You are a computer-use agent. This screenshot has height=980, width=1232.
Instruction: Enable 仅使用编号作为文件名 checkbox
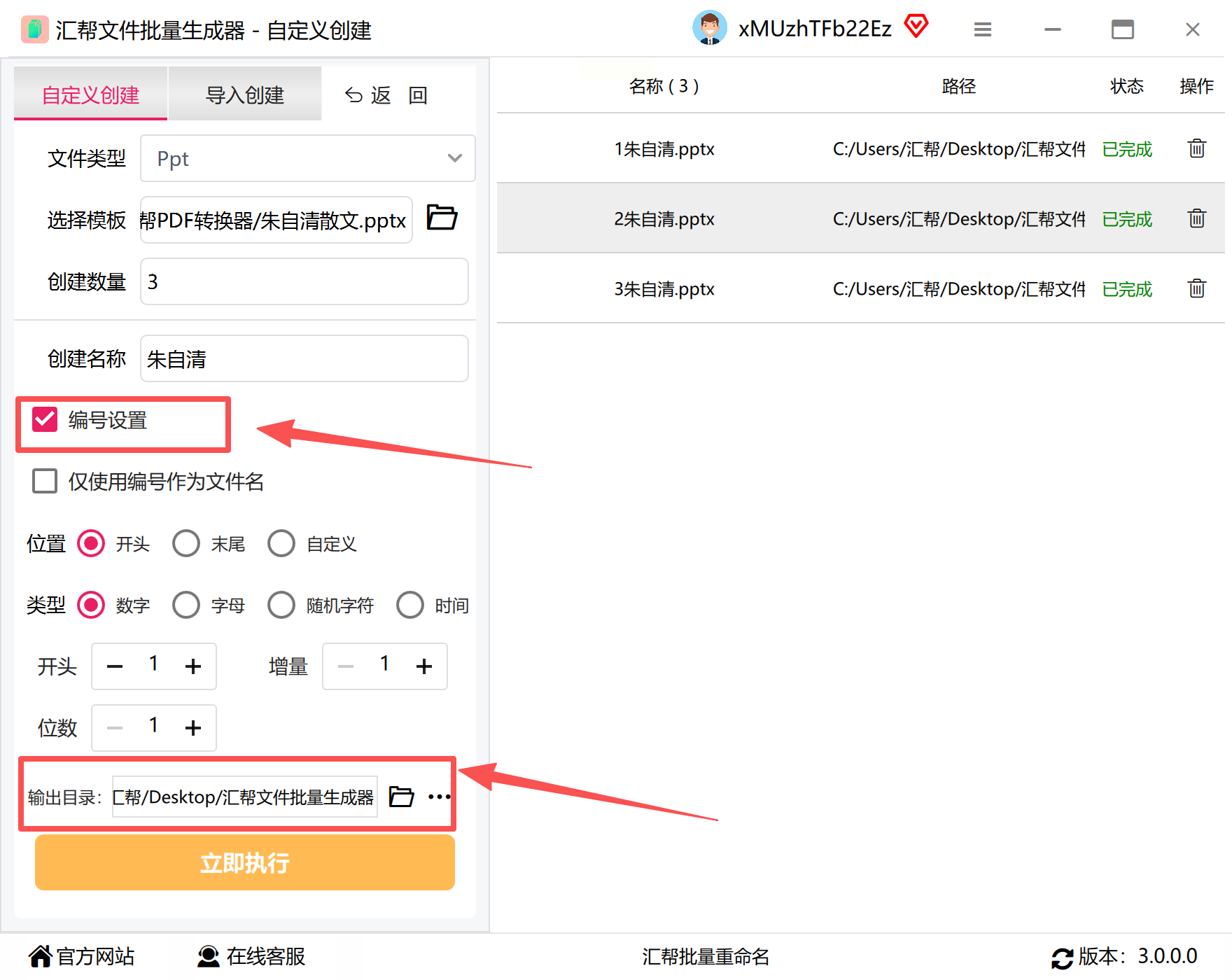coord(45,482)
